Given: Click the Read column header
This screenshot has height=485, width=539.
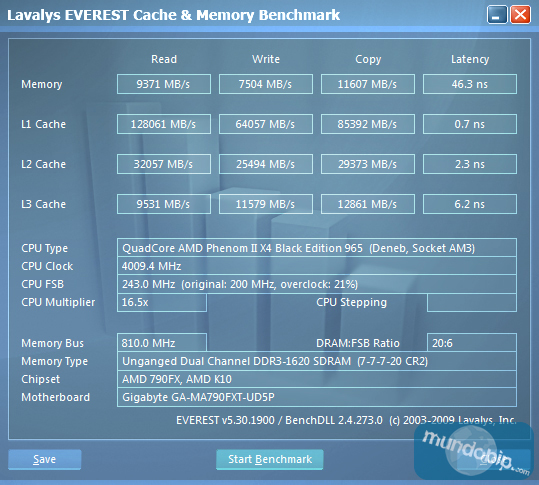Looking at the screenshot, I should (164, 59).
